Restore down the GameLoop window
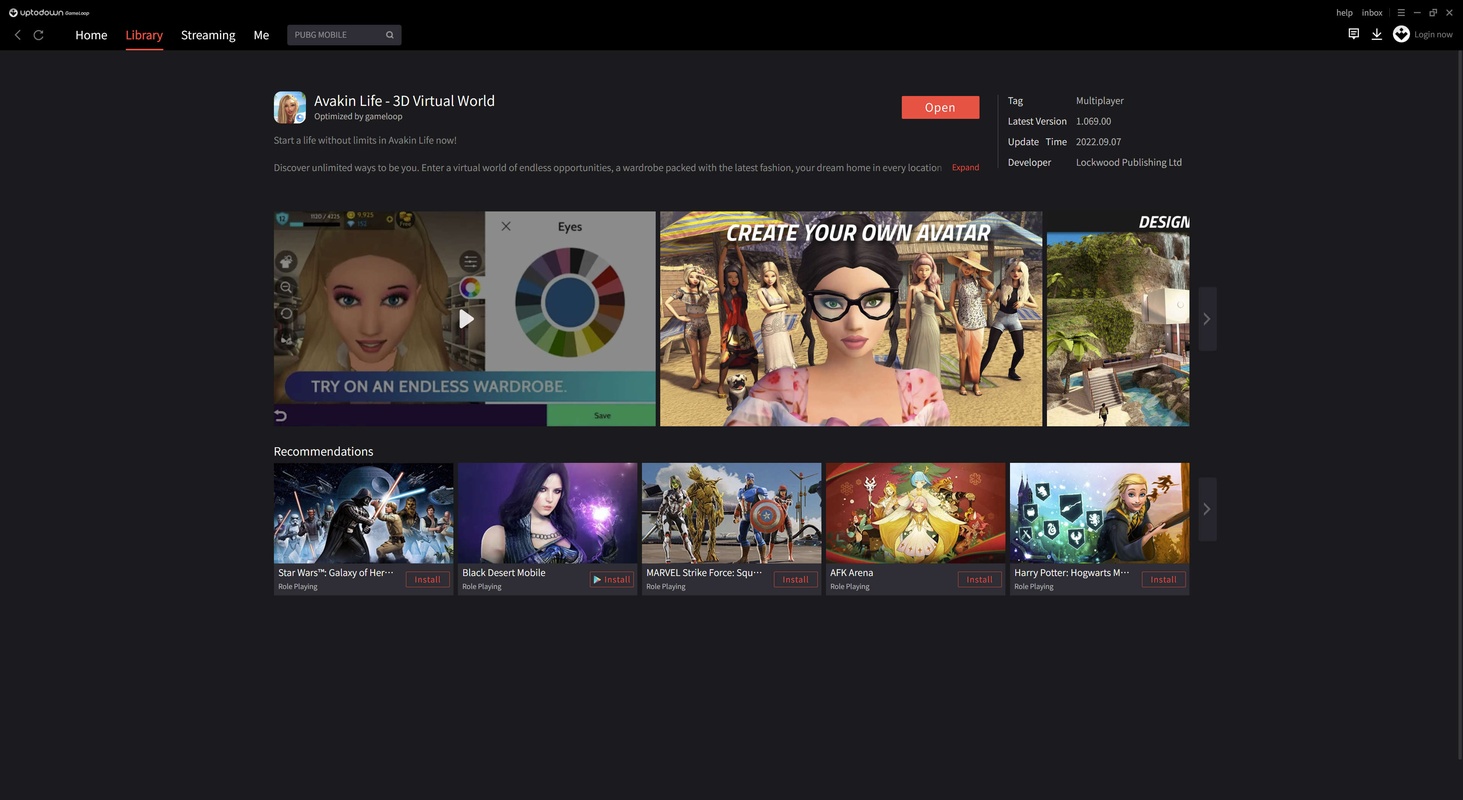 [x=1433, y=13]
